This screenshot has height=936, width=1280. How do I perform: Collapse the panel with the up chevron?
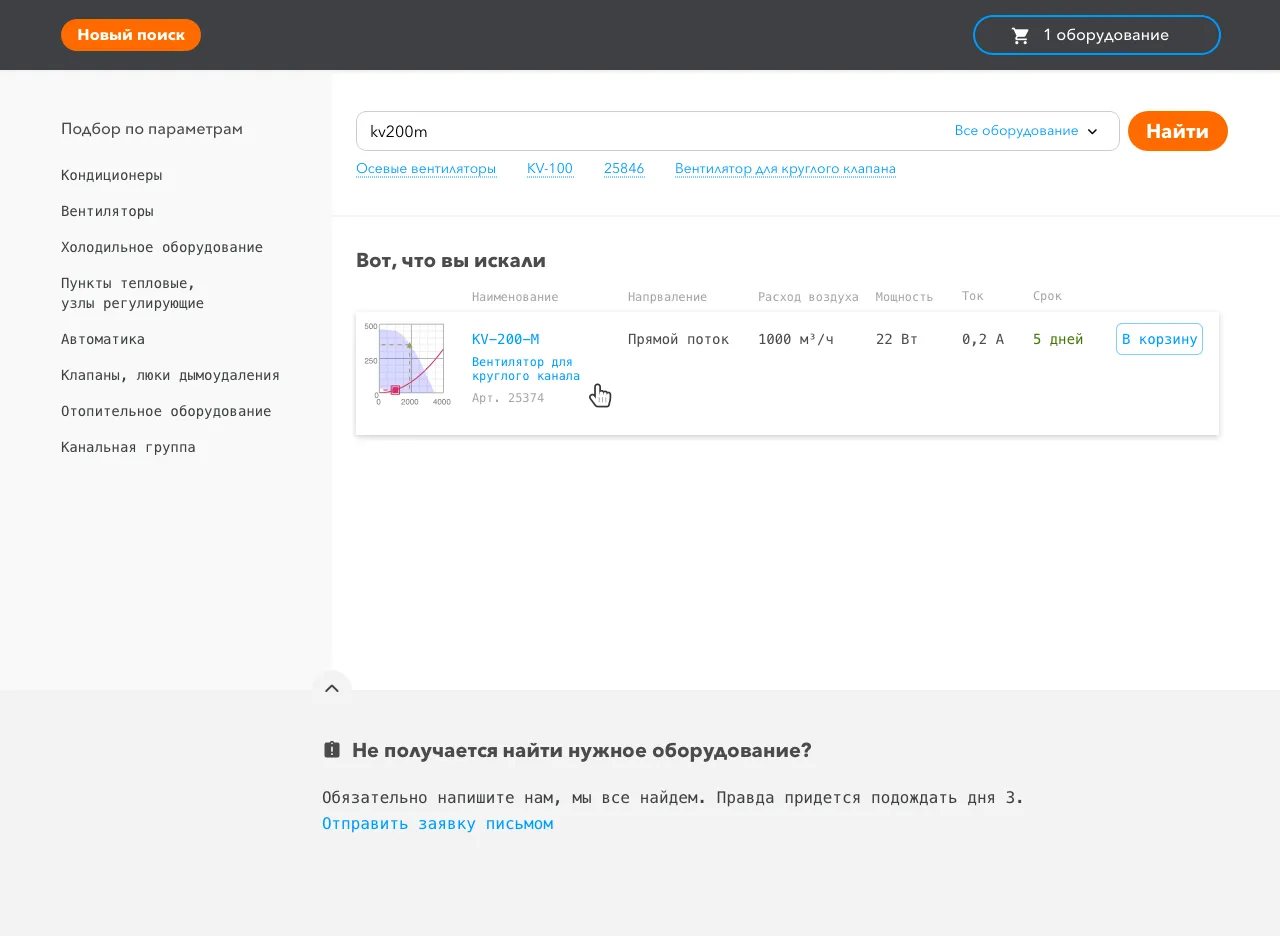332,689
